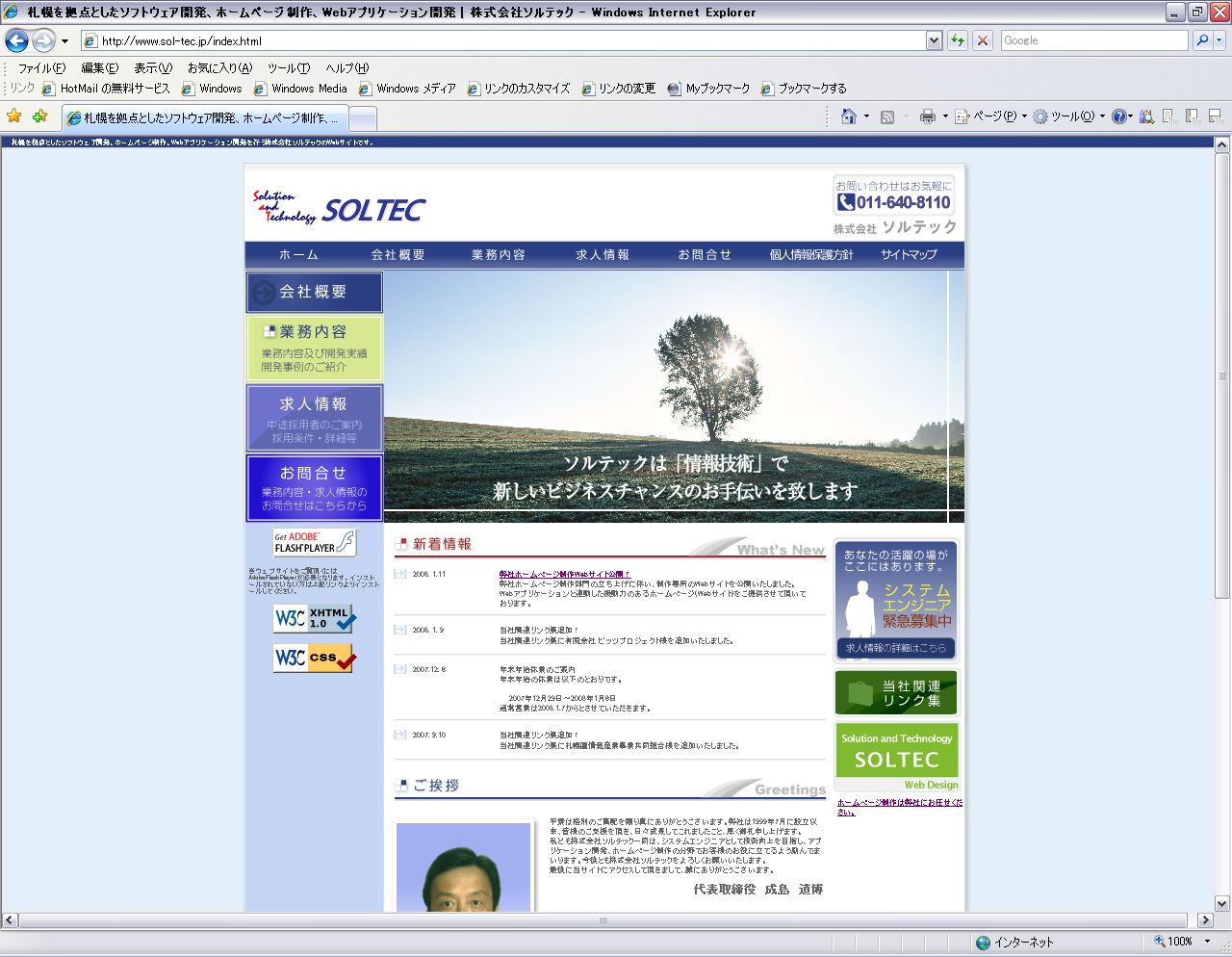Image resolution: width=1232 pixels, height=957 pixels.
Task: Click the Print icon
Action: click(x=927, y=116)
